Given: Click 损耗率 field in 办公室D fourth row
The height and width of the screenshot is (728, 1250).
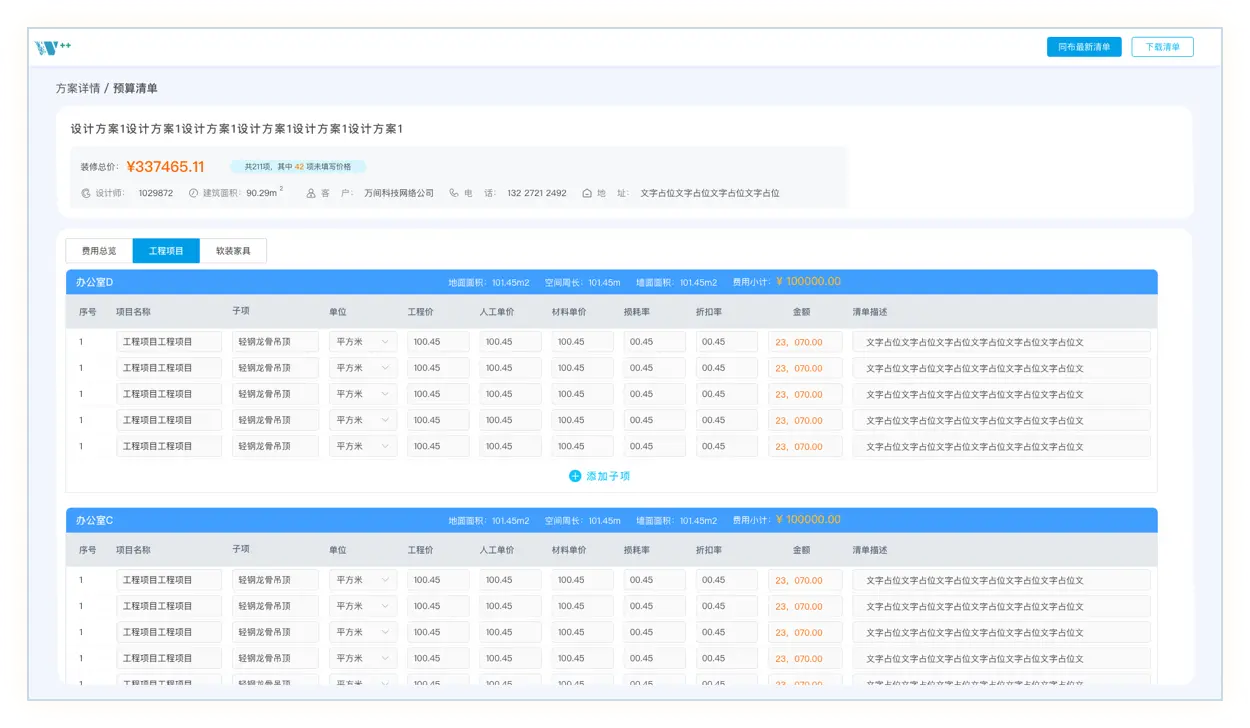Looking at the screenshot, I should [x=654, y=420].
